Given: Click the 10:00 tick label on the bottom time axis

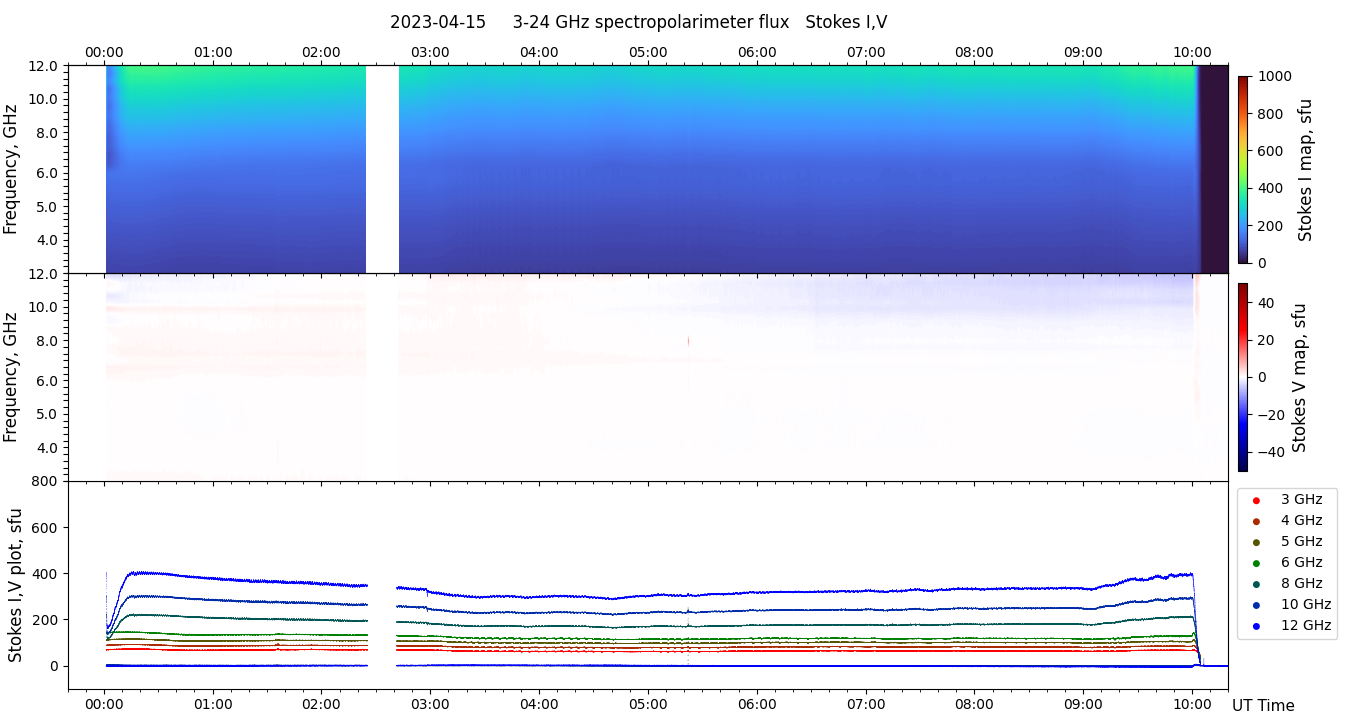Looking at the screenshot, I should click(1192, 704).
